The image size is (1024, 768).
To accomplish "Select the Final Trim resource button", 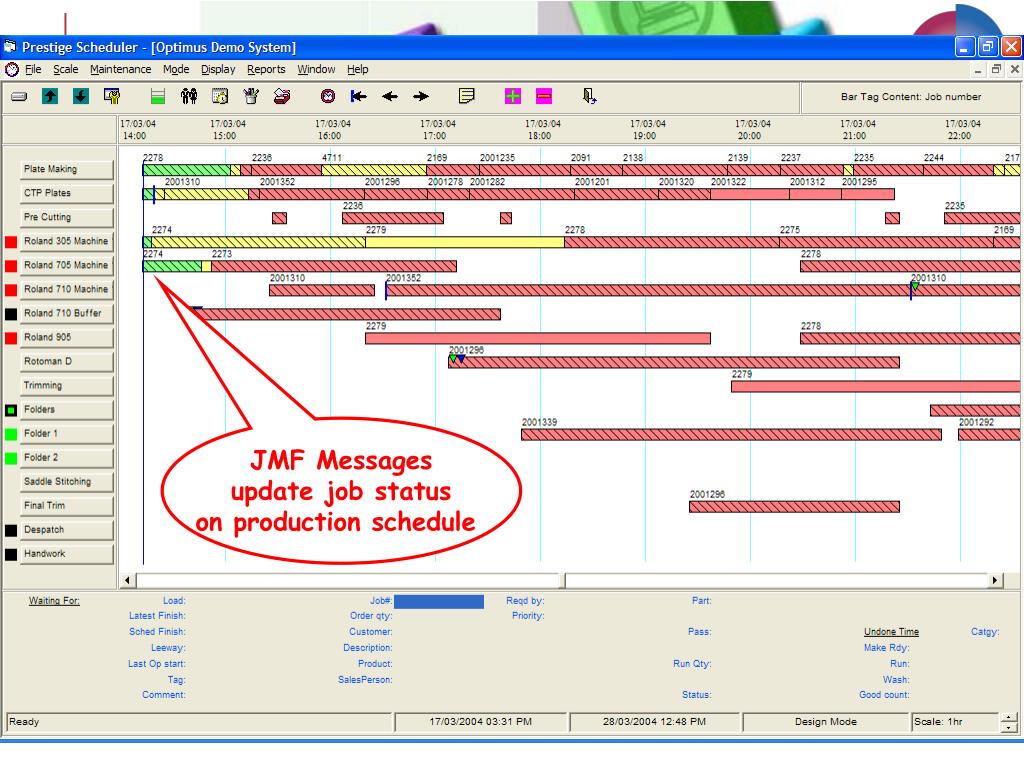I will pos(67,506).
